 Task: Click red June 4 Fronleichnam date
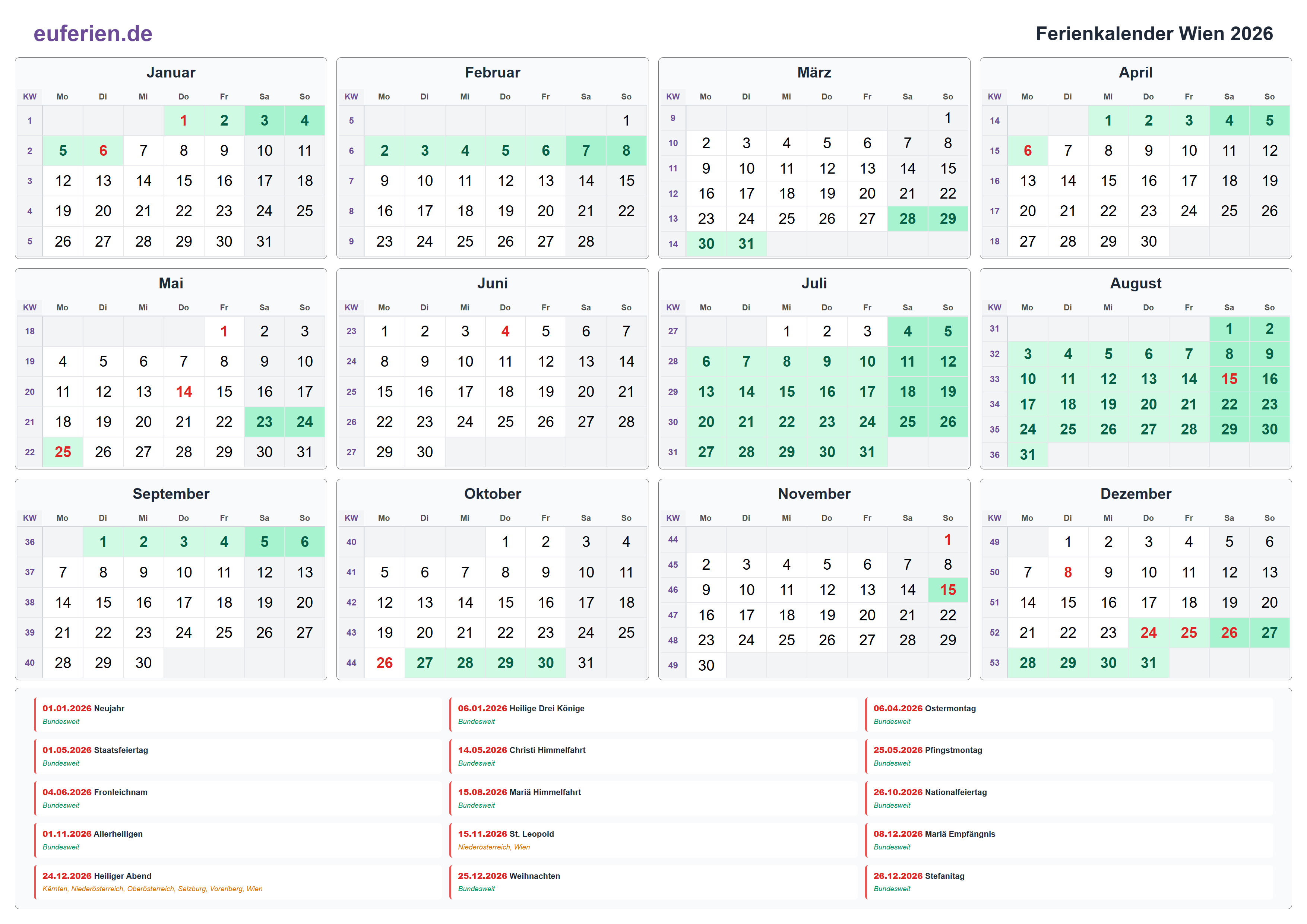pyautogui.click(x=505, y=331)
